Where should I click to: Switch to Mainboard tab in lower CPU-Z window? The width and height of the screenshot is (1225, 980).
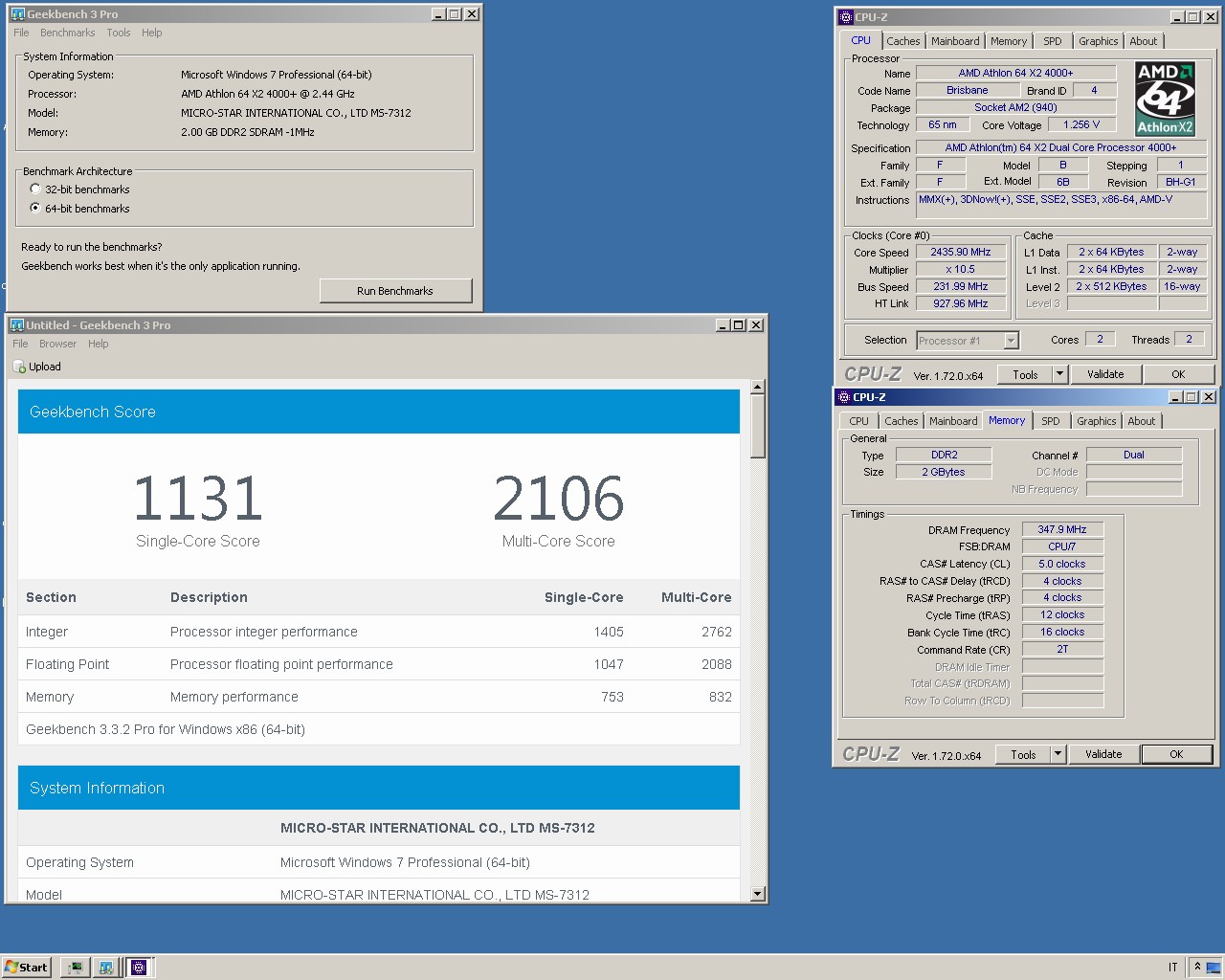coord(953,421)
